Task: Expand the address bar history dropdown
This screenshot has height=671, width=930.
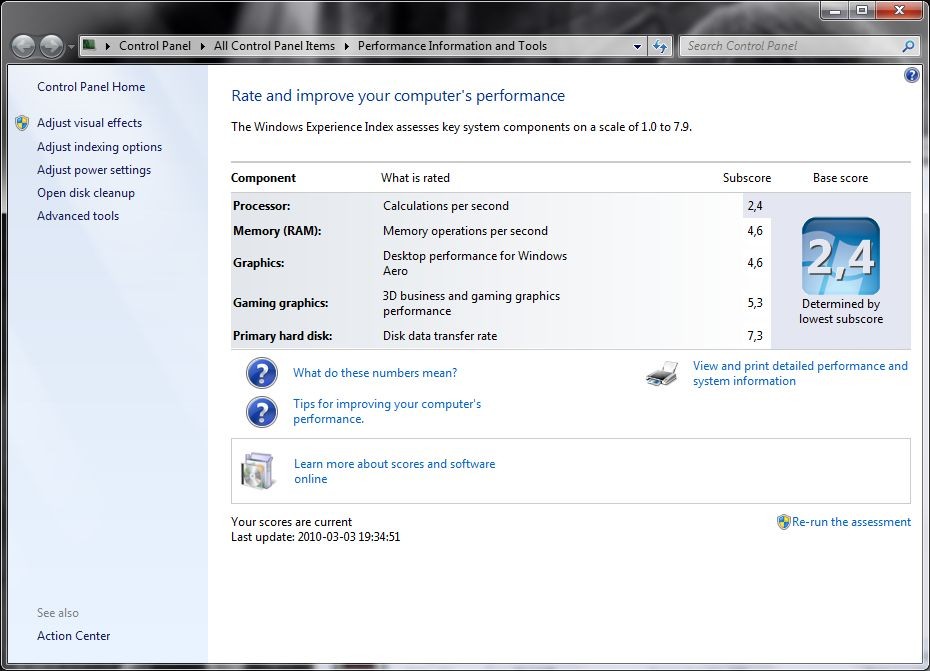Action: [637, 46]
